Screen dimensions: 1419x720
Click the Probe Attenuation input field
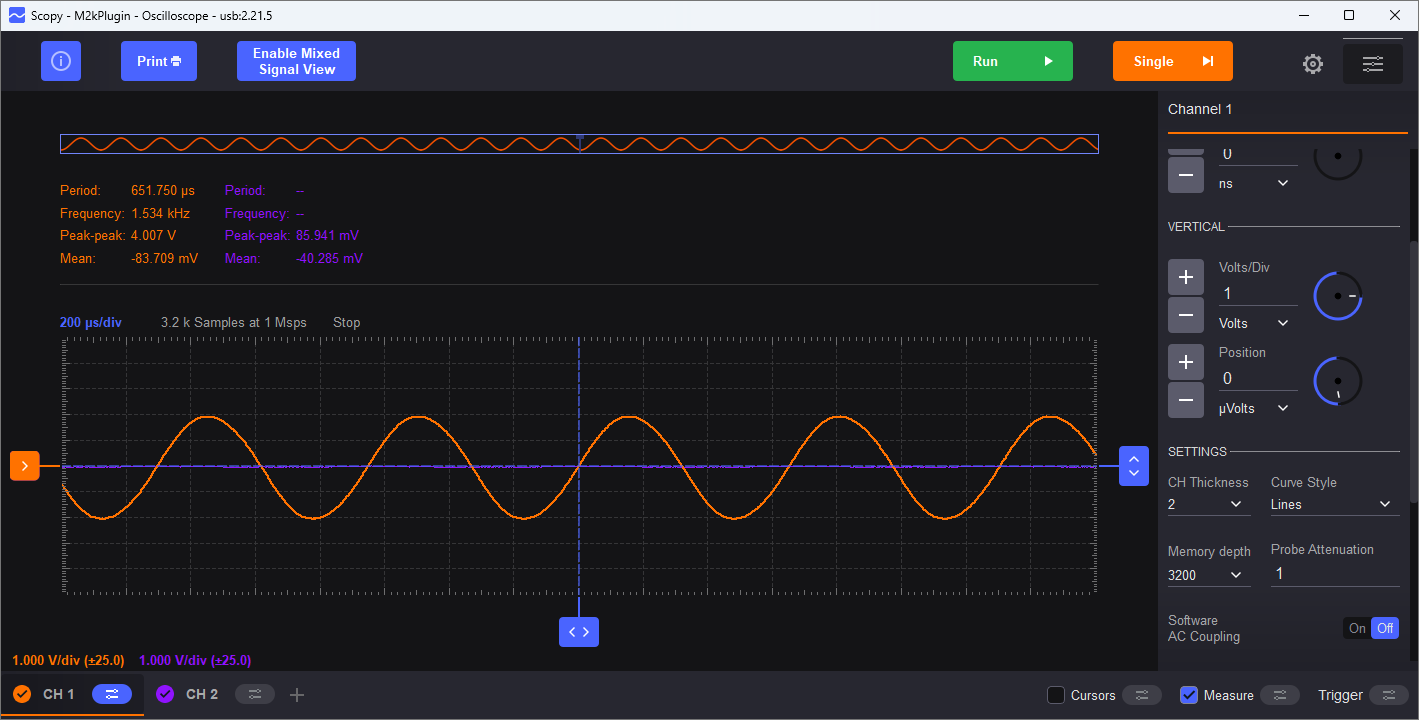click(x=1334, y=572)
